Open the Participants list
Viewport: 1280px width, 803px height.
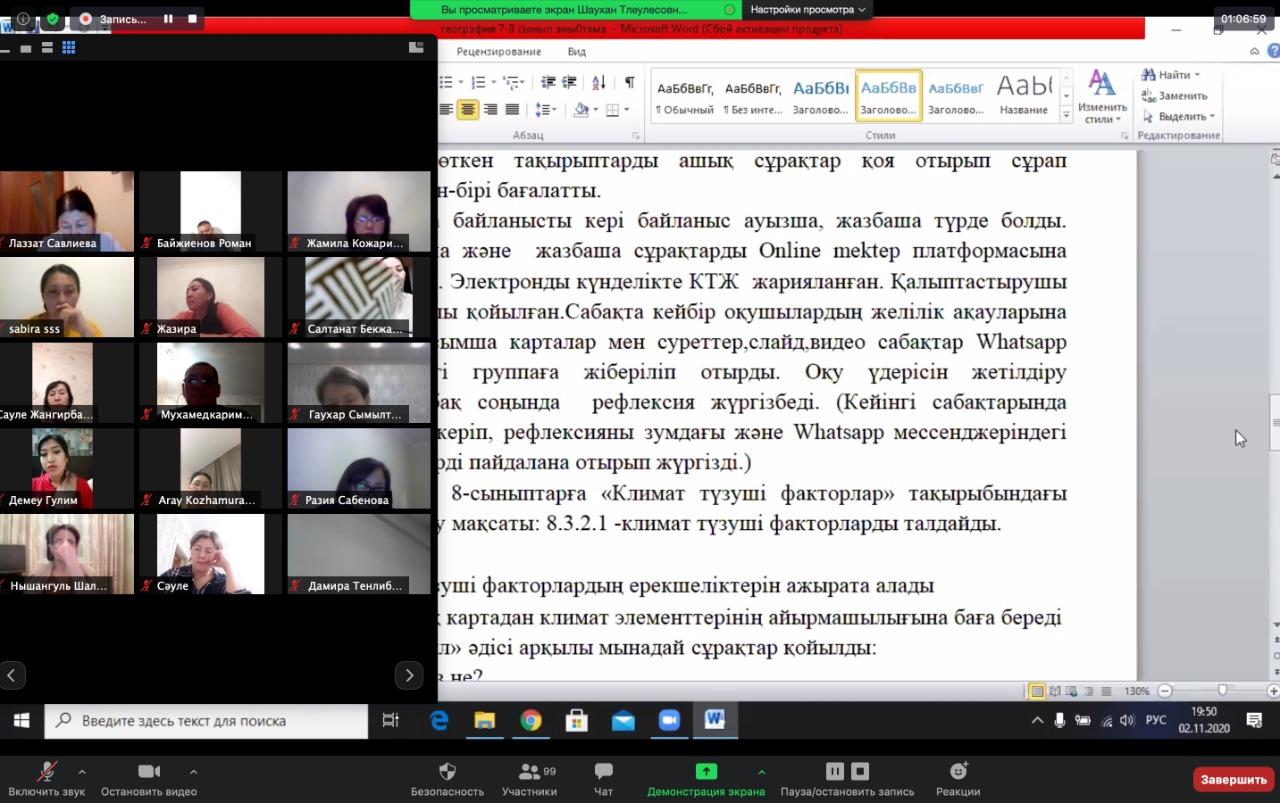(529, 779)
